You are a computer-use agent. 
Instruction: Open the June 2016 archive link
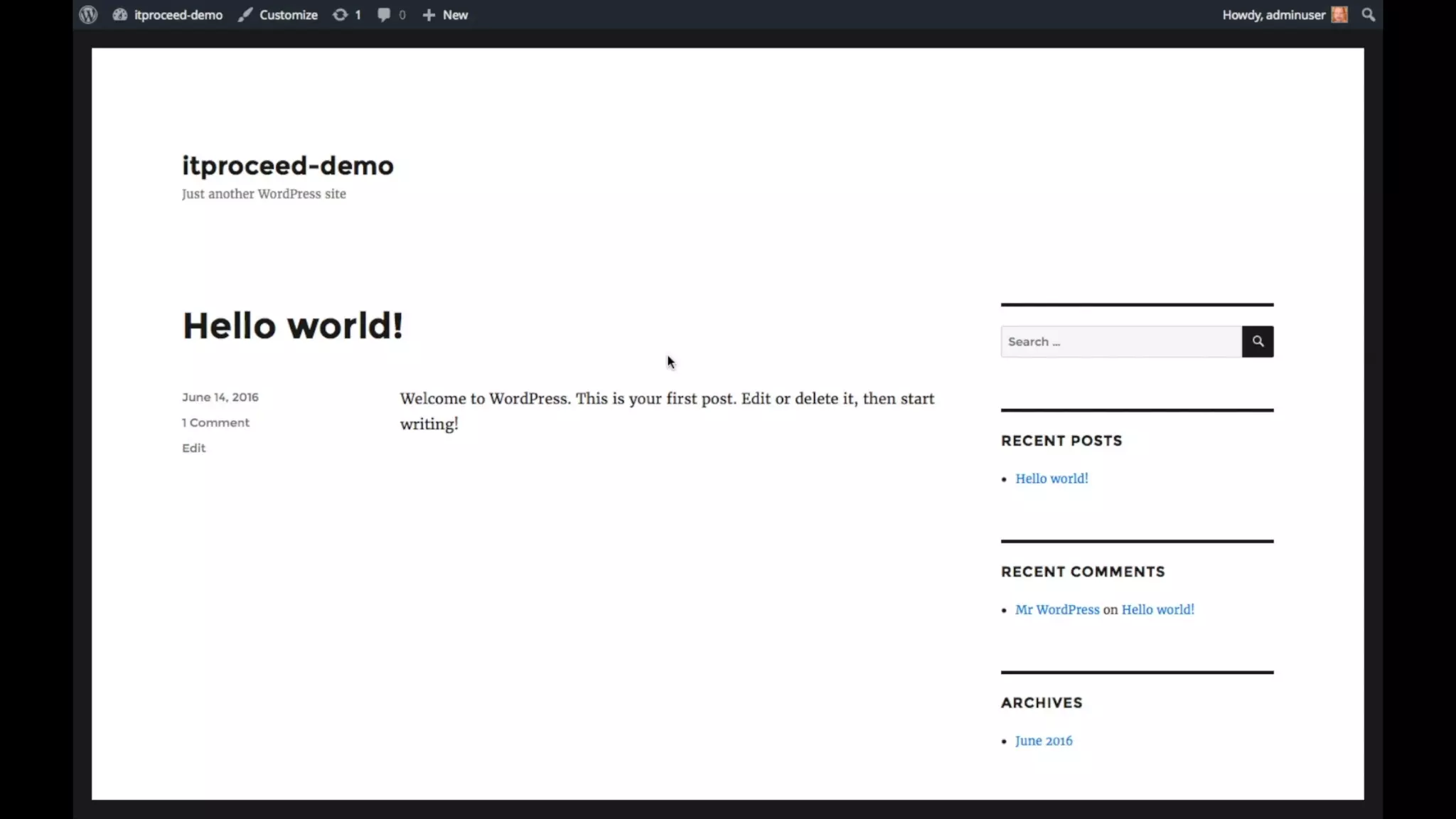(1043, 741)
